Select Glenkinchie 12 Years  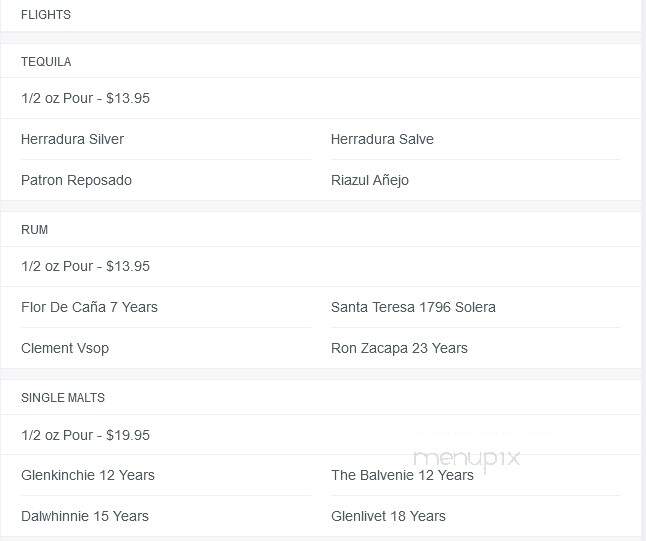(x=88, y=475)
